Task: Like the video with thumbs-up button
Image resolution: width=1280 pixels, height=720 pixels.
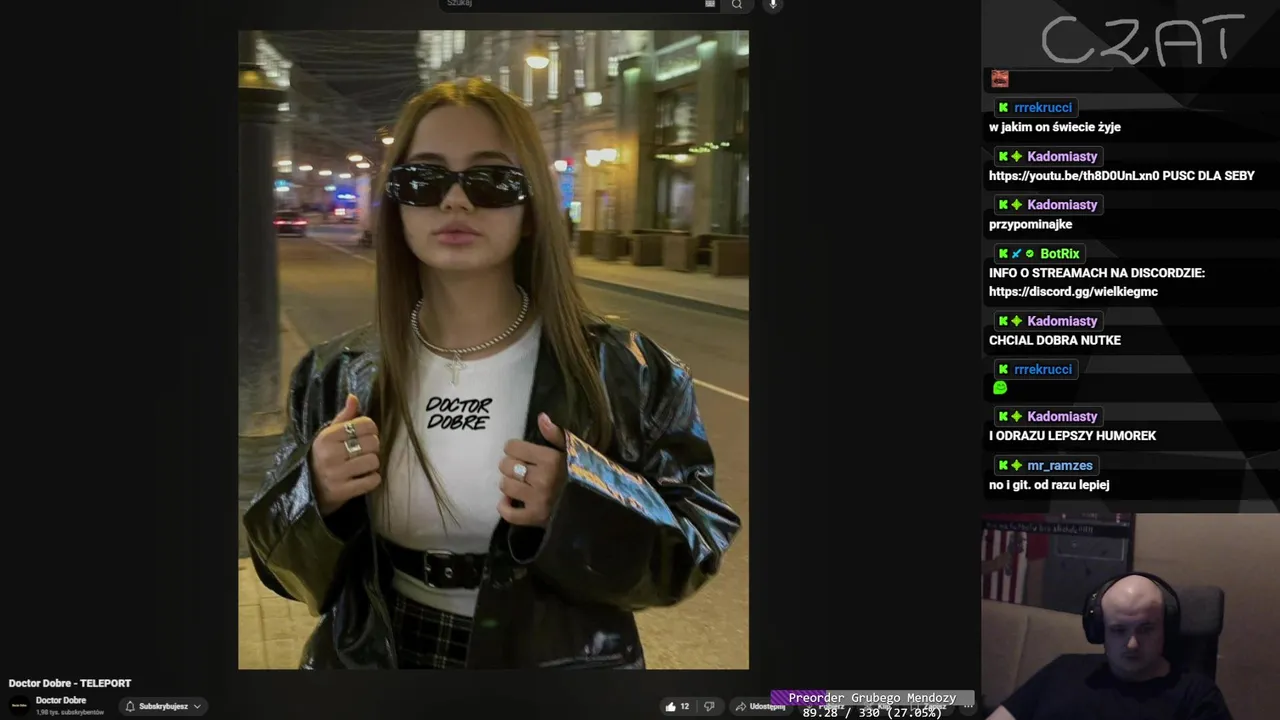Action: (677, 706)
